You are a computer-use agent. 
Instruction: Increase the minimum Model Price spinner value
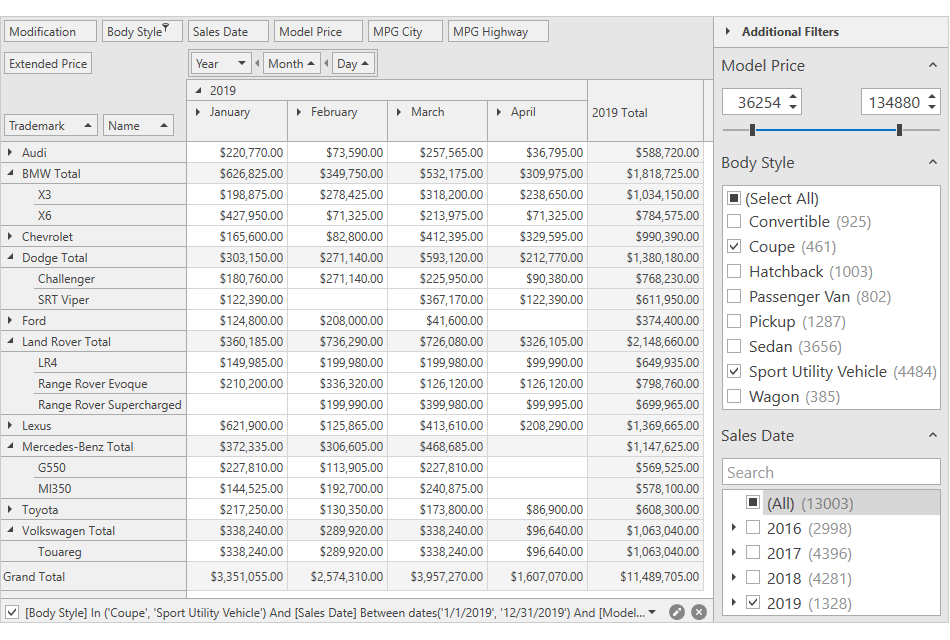[x=794, y=97]
